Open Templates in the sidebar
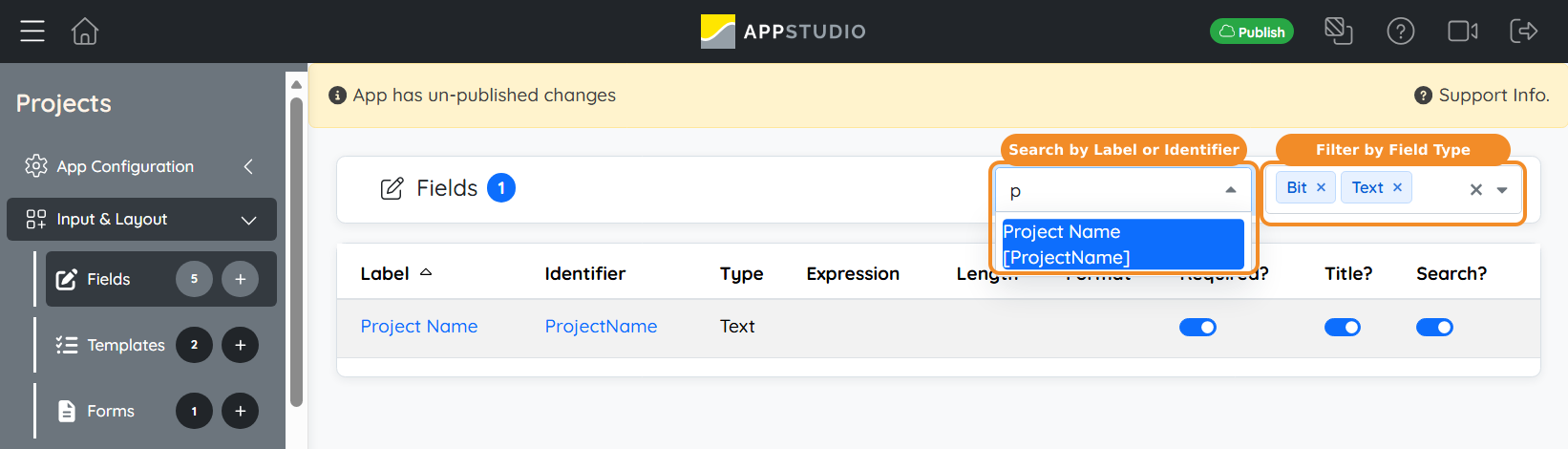The image size is (1568, 449). click(125, 345)
